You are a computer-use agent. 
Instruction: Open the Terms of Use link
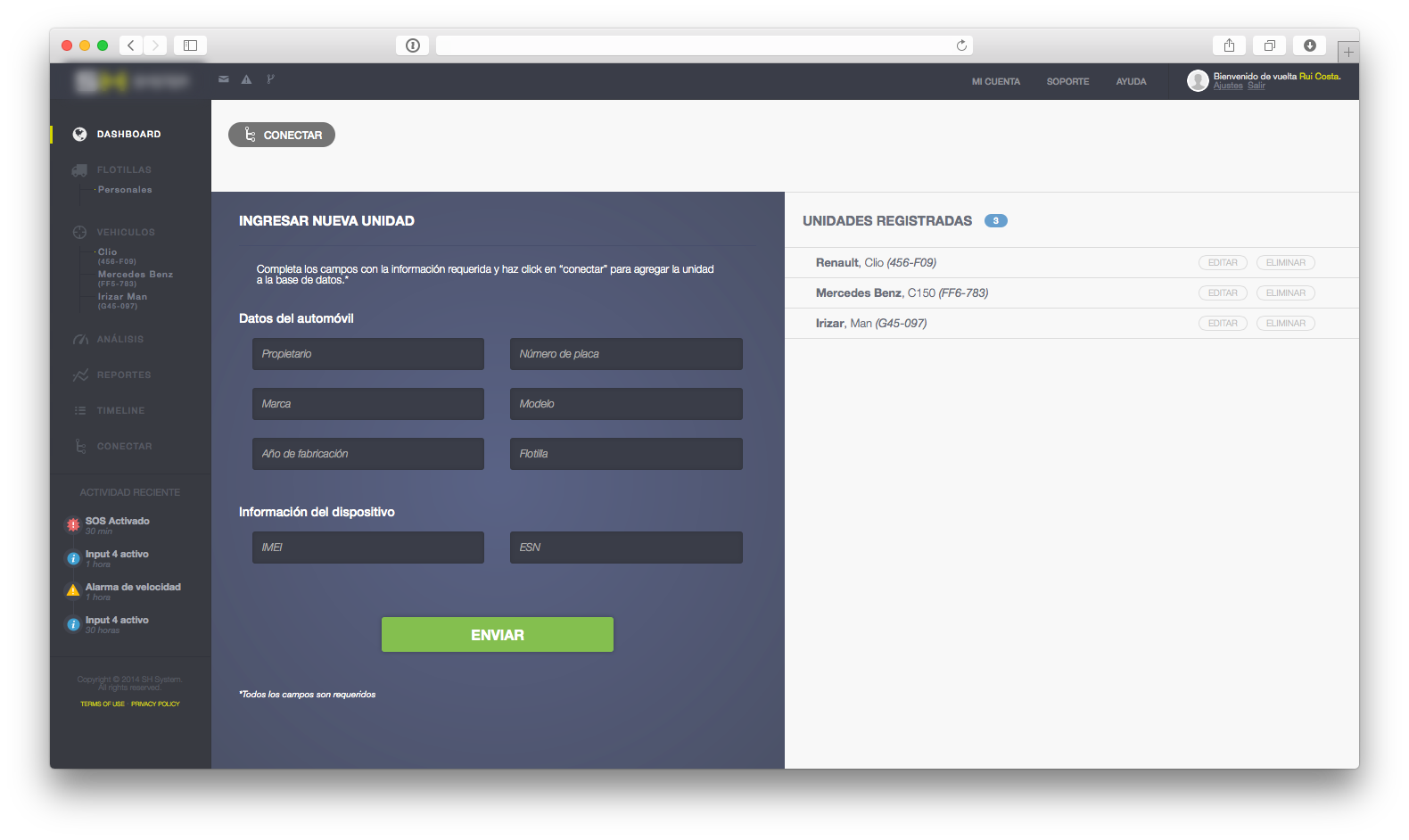(103, 704)
